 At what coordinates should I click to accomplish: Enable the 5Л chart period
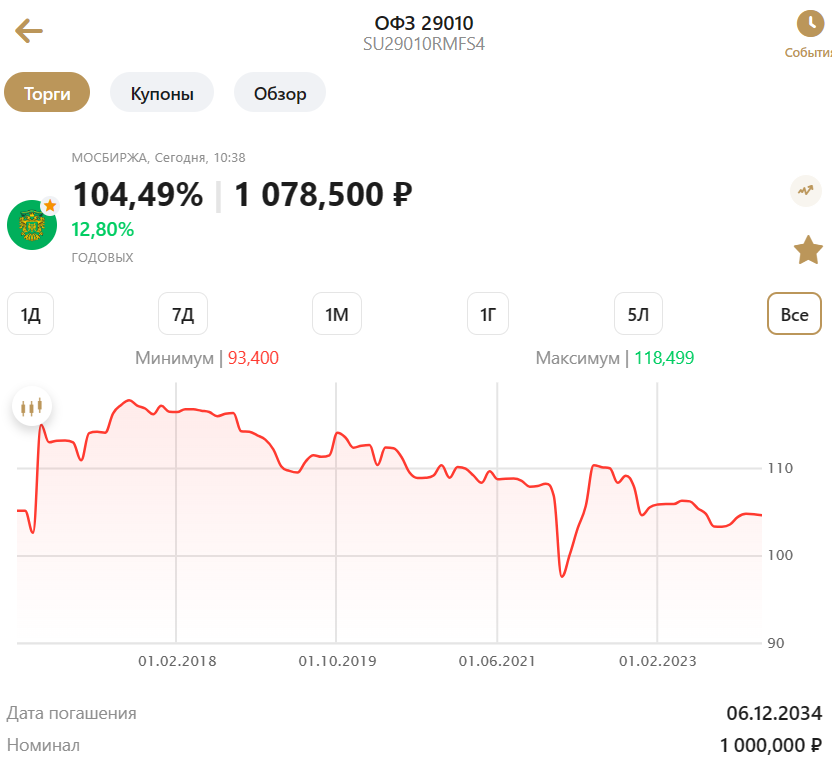point(638,313)
